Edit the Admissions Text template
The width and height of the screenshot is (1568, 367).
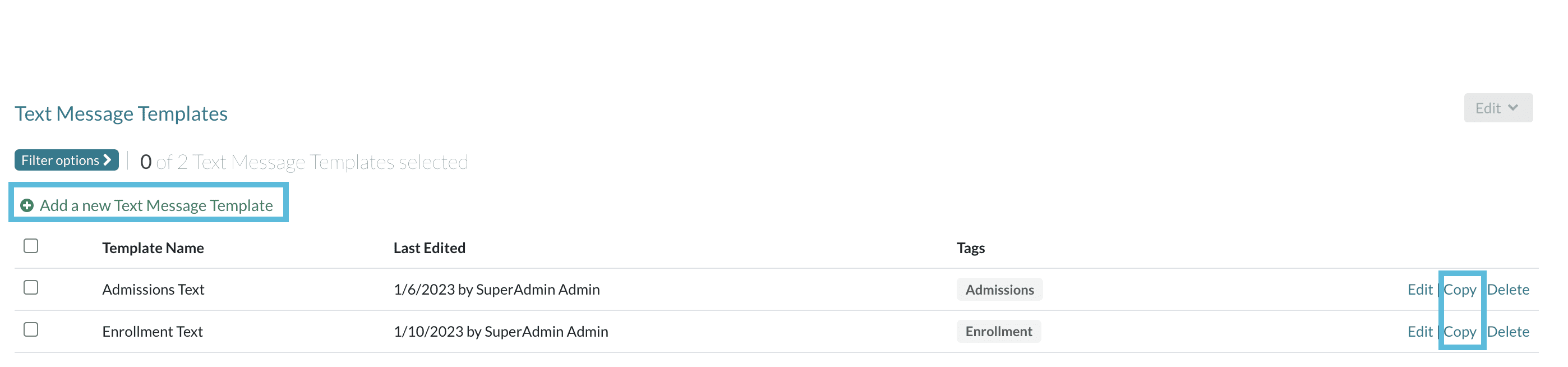(1419, 290)
